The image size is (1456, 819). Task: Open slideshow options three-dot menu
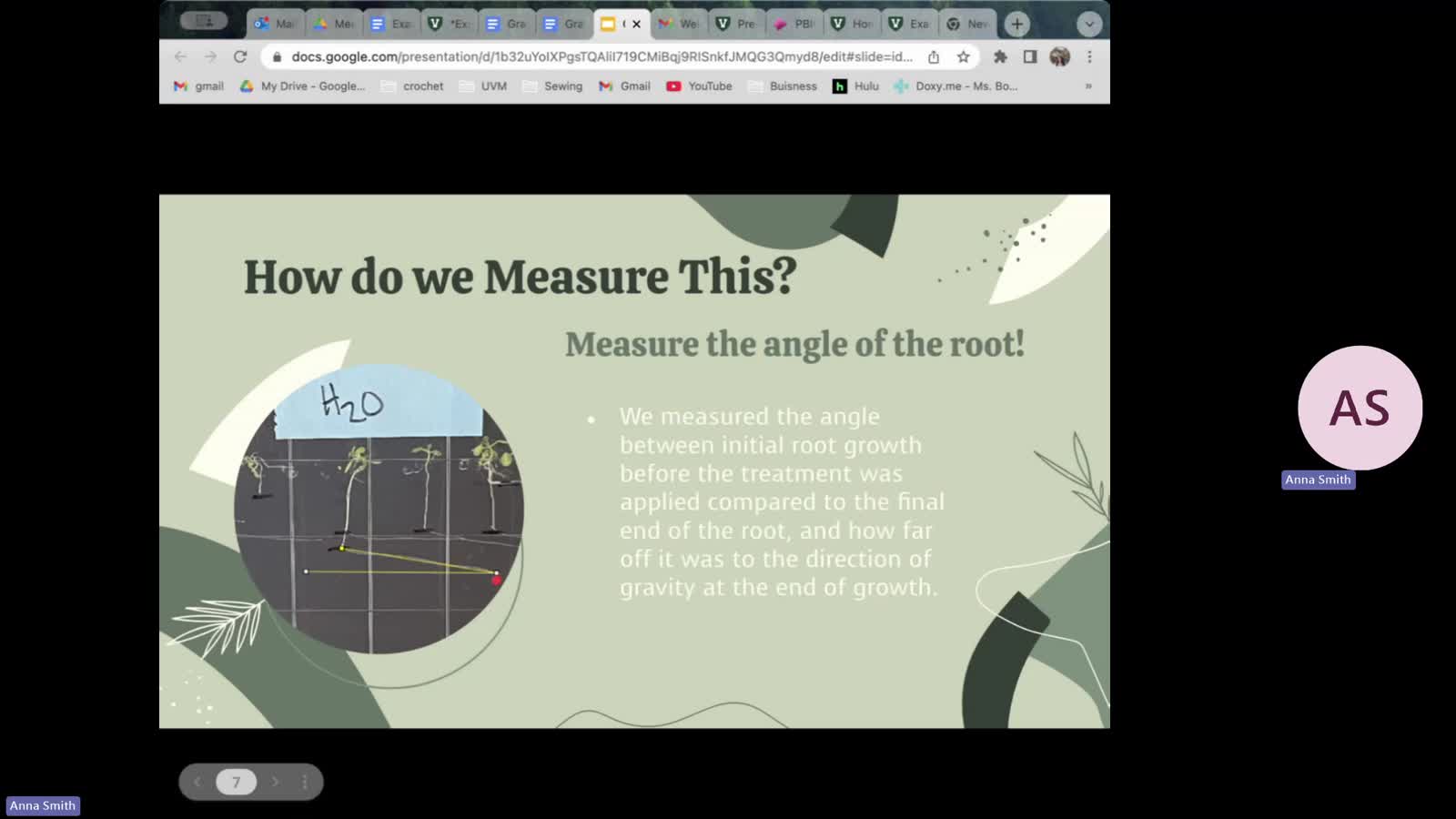305,782
